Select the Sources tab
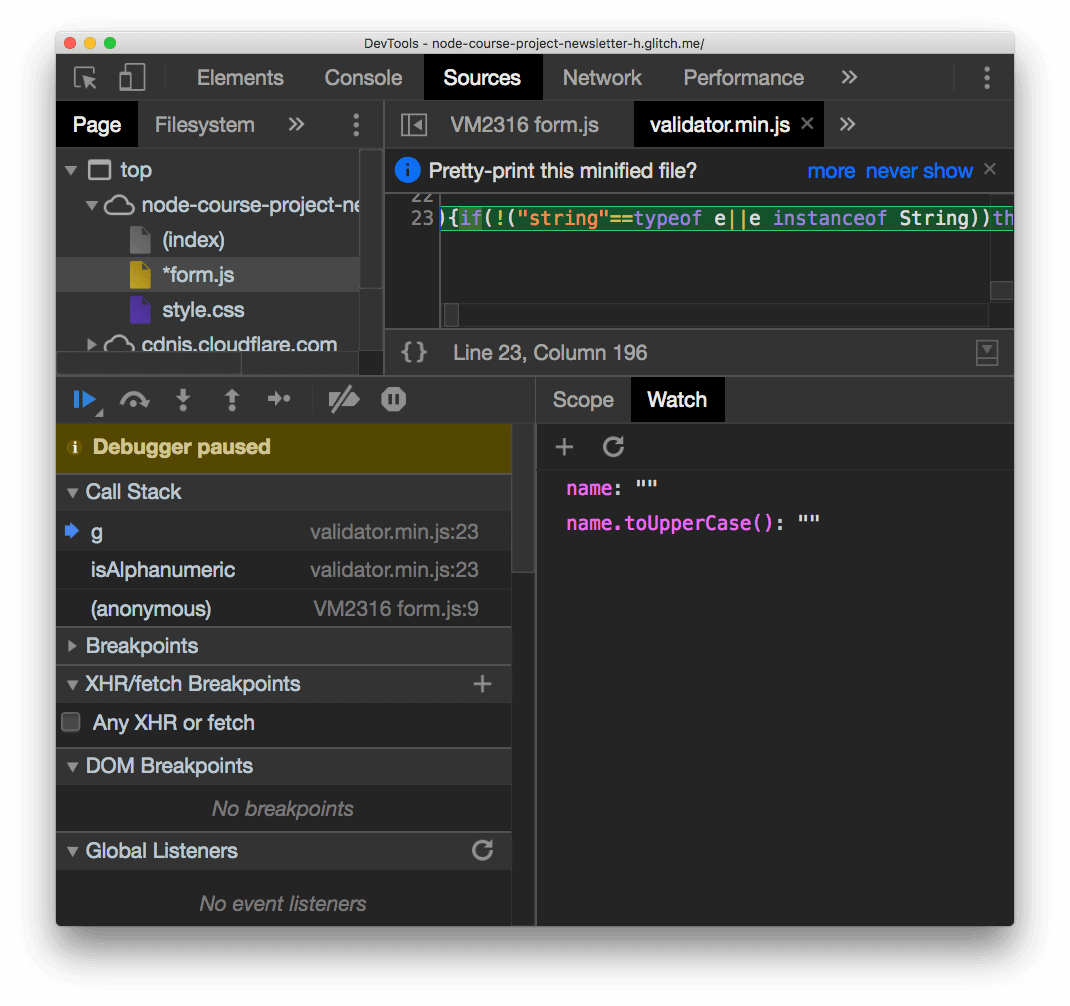Screen dimensions: 1070x1006 click(482, 78)
